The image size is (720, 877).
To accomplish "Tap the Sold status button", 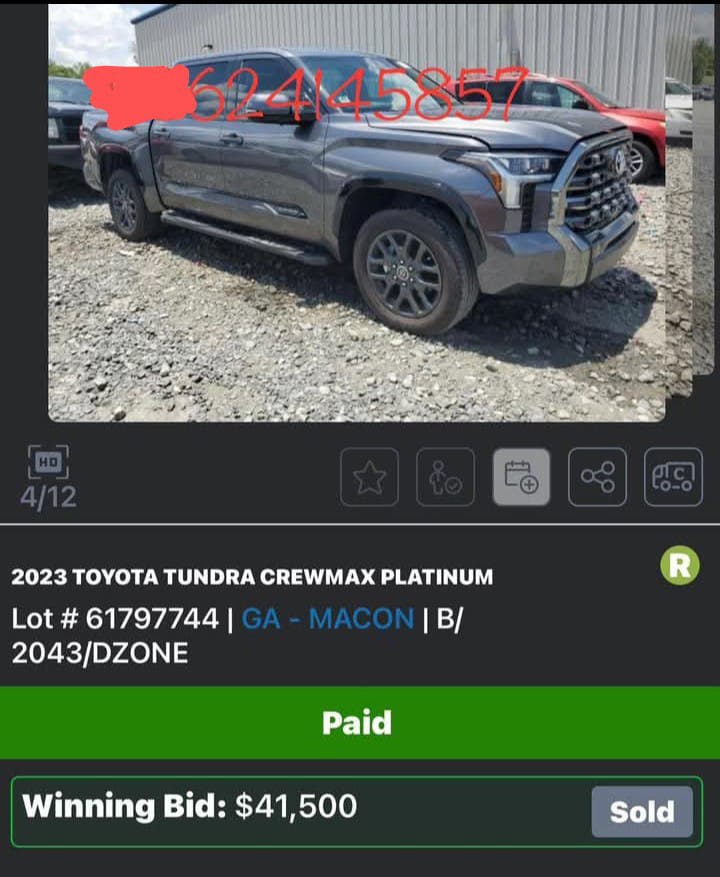I will [x=642, y=812].
